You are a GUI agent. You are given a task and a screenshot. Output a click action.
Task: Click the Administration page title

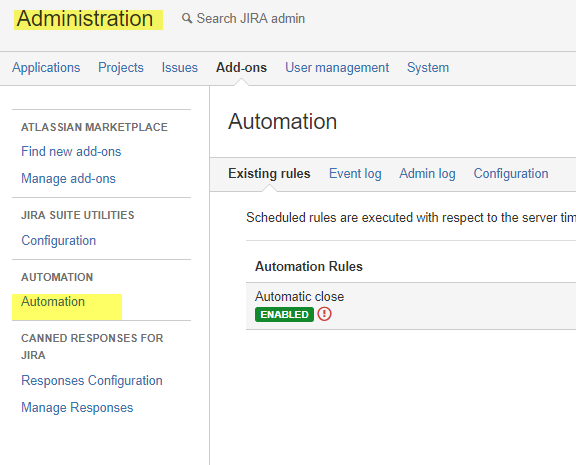[x=85, y=19]
